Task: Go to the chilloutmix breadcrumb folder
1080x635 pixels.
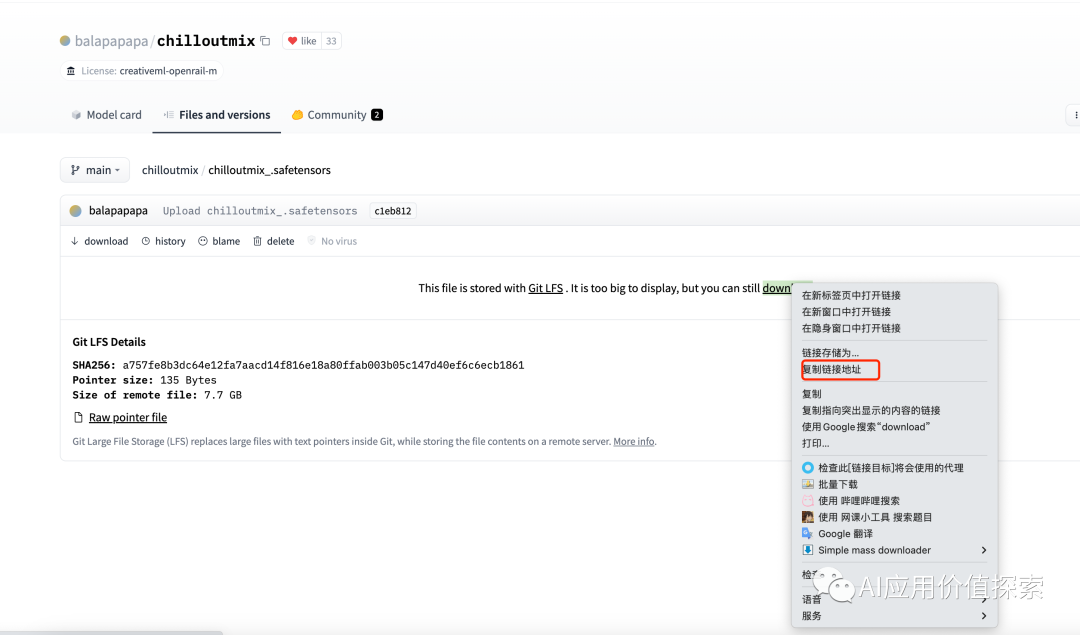Action: tap(170, 170)
